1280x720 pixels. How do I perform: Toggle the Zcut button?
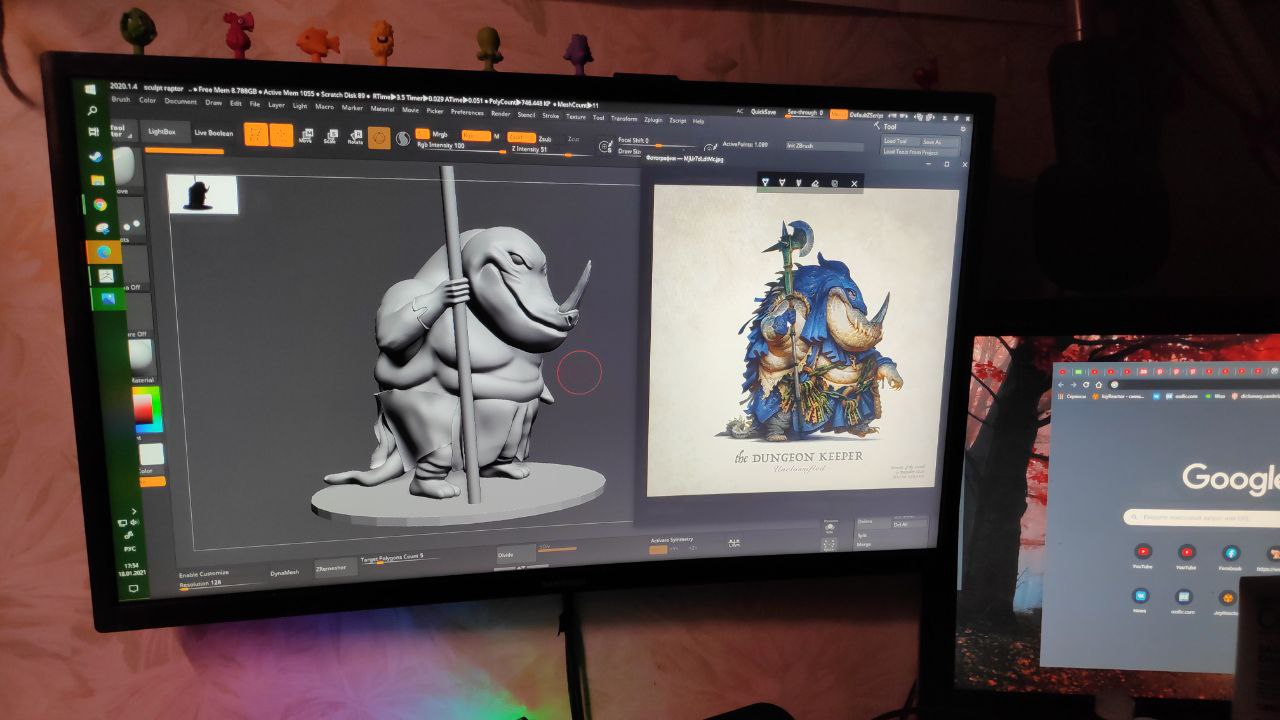pyautogui.click(x=573, y=139)
